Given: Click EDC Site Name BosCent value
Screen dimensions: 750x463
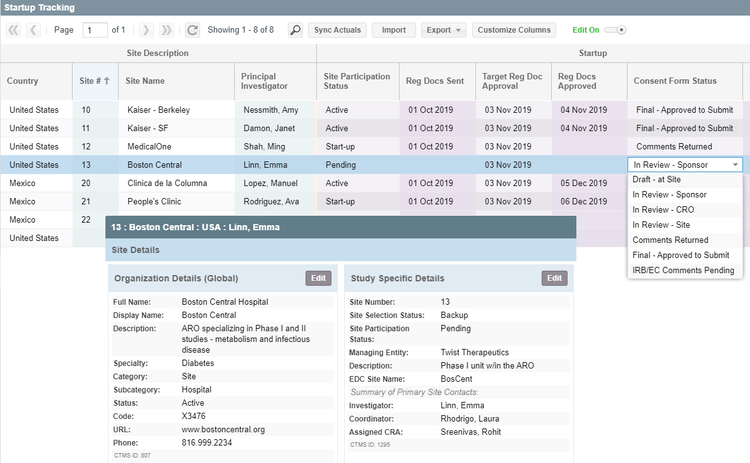Looking at the screenshot, I should pyautogui.click(x=456, y=379).
